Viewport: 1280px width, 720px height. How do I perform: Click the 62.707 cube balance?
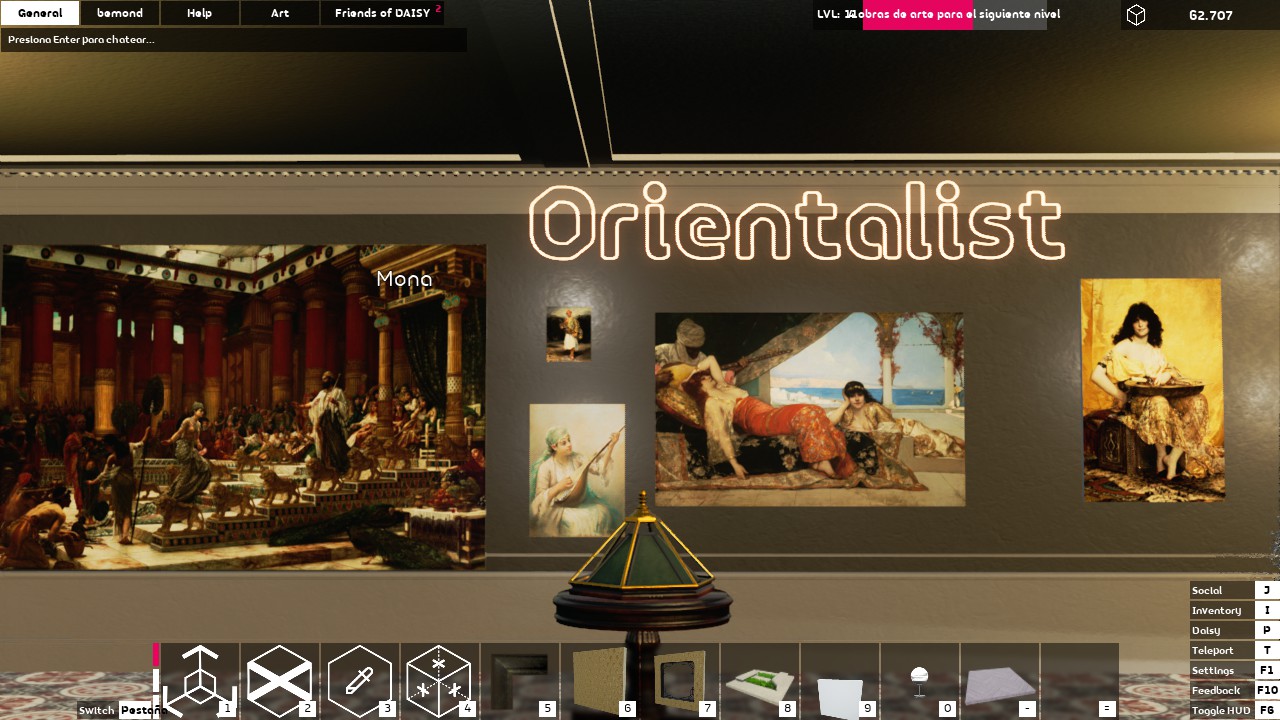click(x=1210, y=15)
